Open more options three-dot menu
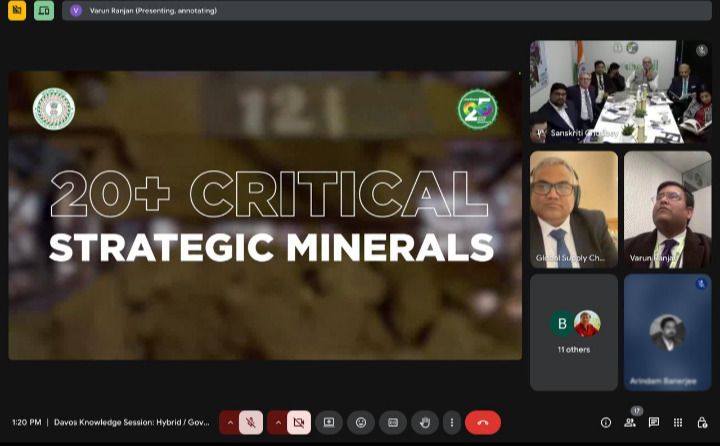This screenshot has width=720, height=446. 452,422
